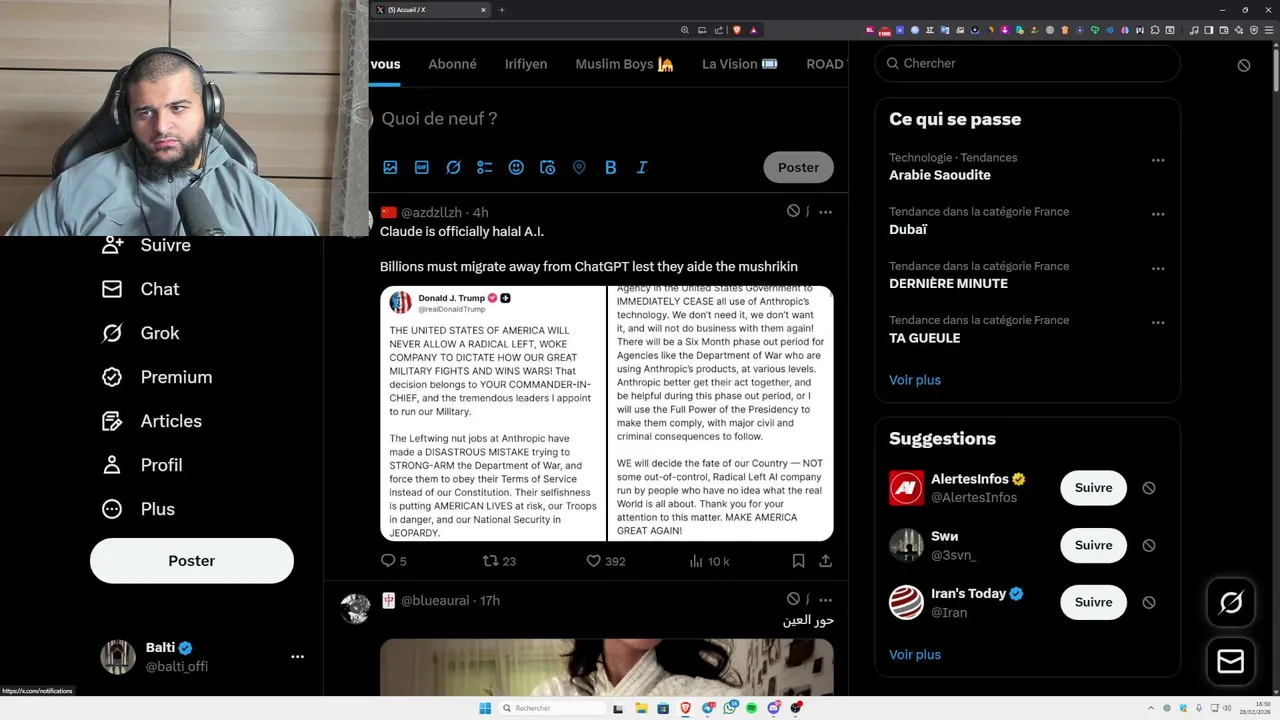The width and height of the screenshot is (1280, 720).
Task: Open more options on the @blueaurai post
Action: (x=825, y=599)
